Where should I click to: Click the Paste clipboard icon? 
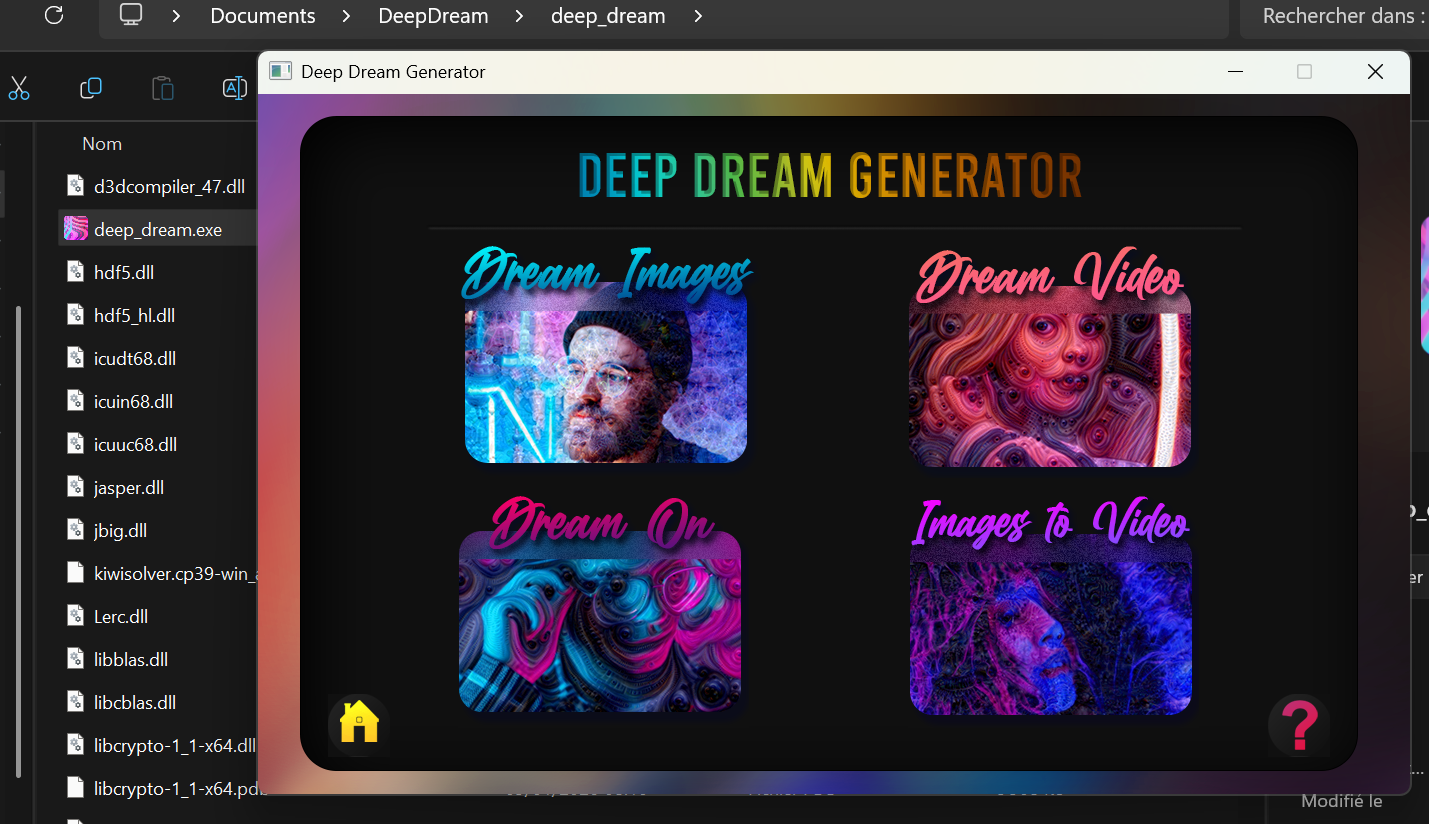click(162, 88)
